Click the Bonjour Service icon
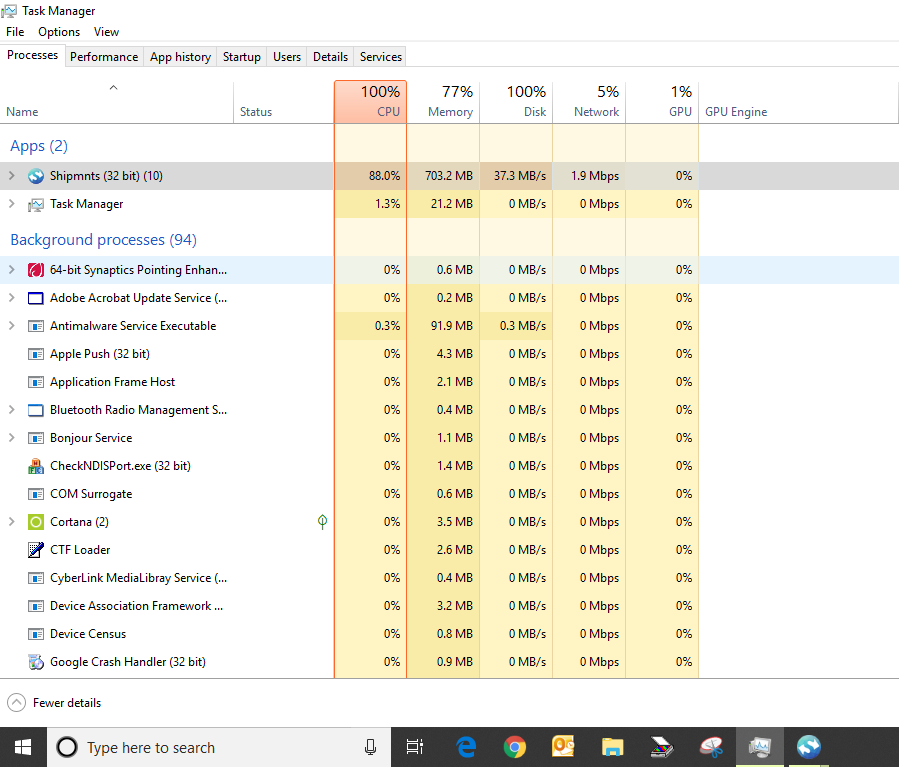Viewport: 899px width, 767px height. click(x=36, y=439)
